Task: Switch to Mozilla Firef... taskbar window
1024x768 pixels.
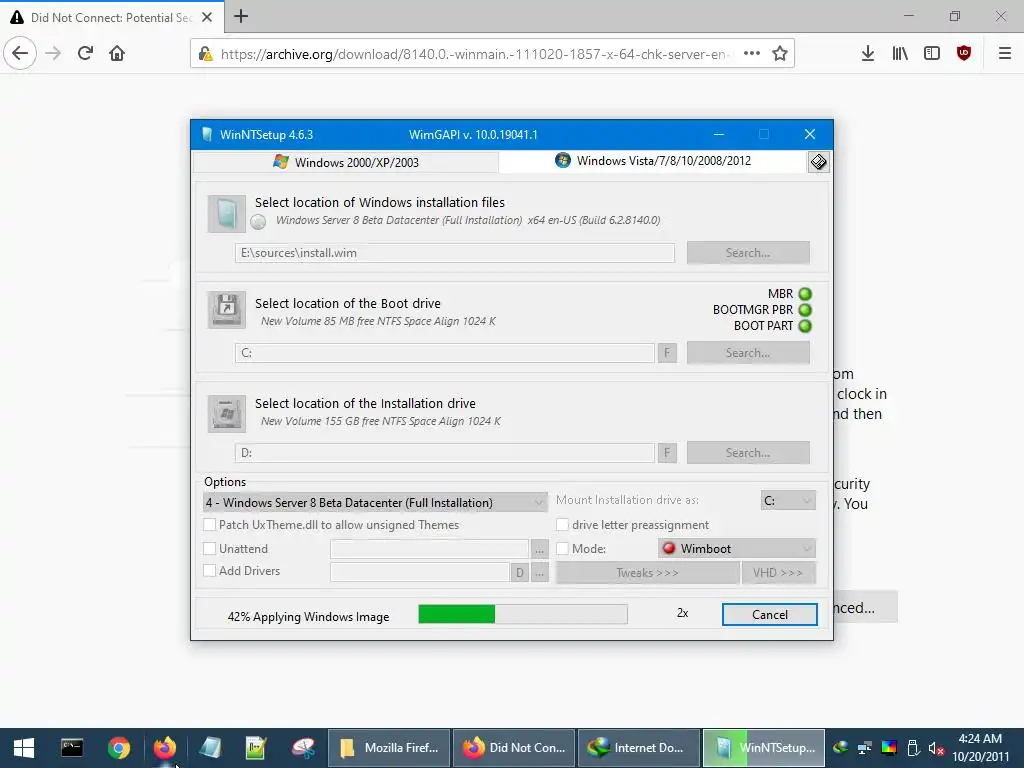Action: pos(389,748)
